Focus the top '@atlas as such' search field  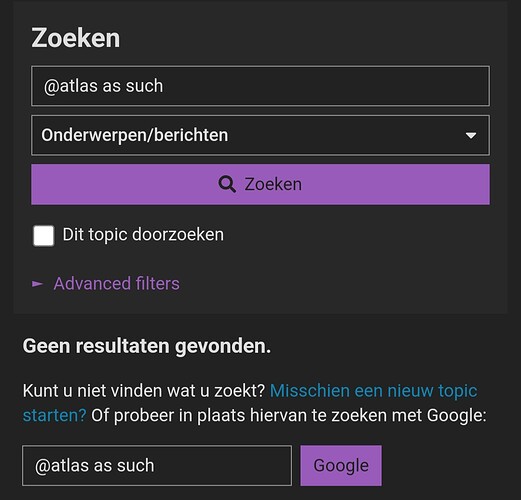point(260,86)
